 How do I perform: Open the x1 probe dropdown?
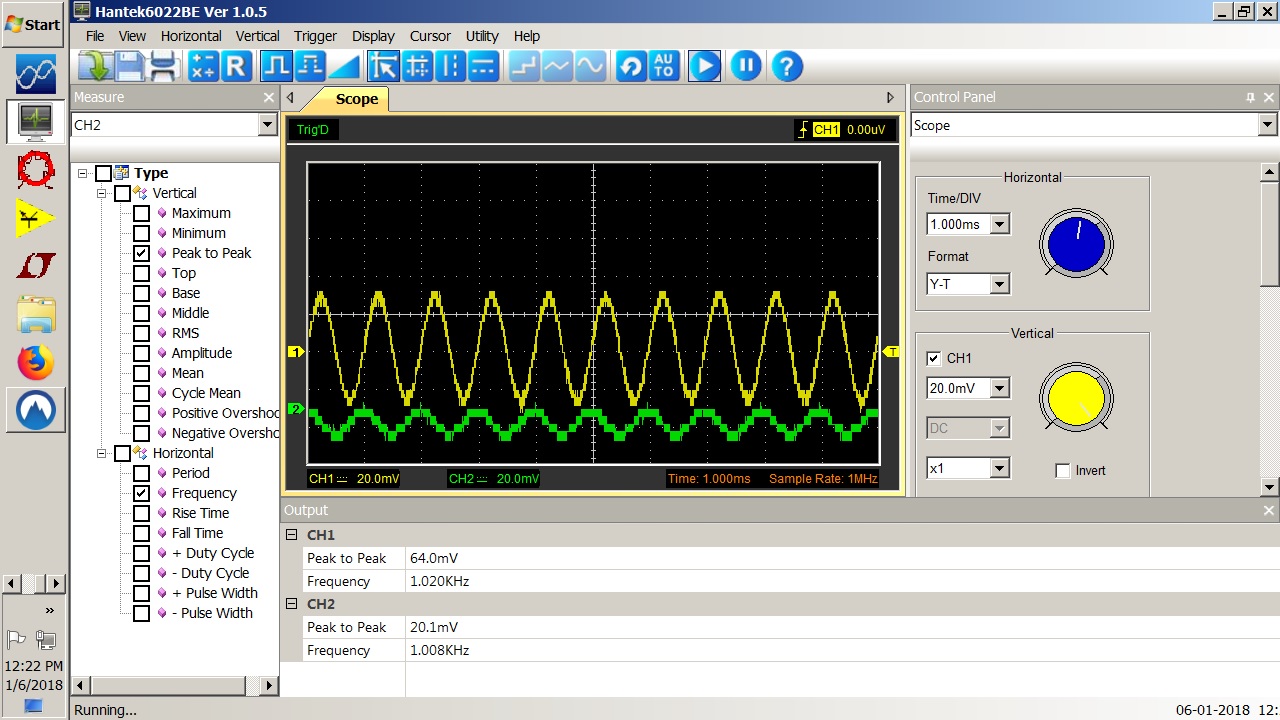click(999, 468)
